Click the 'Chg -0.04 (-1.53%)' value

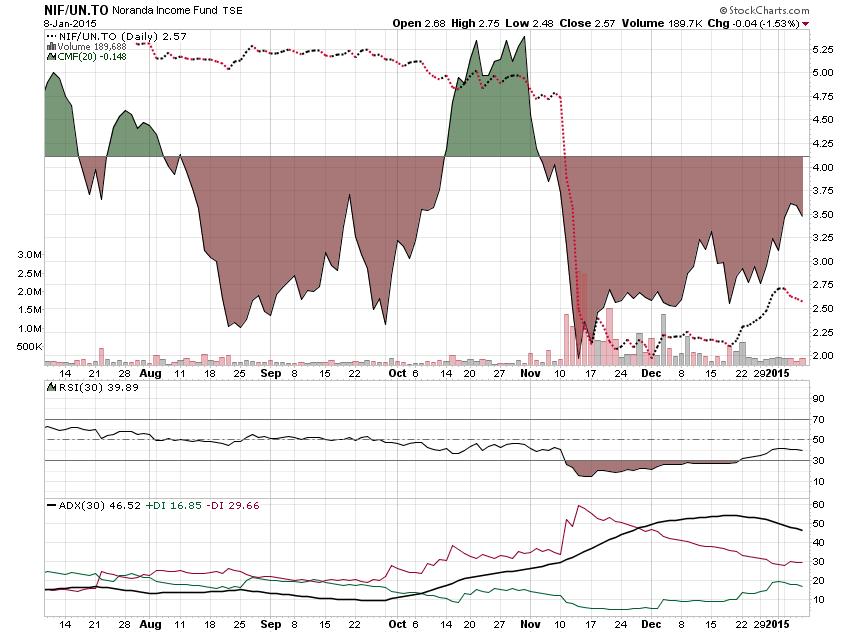coord(754,23)
